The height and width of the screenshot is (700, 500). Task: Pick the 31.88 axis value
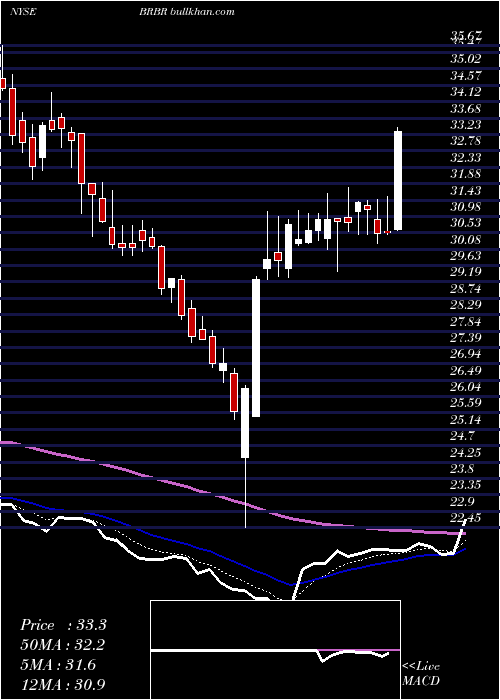(465, 174)
